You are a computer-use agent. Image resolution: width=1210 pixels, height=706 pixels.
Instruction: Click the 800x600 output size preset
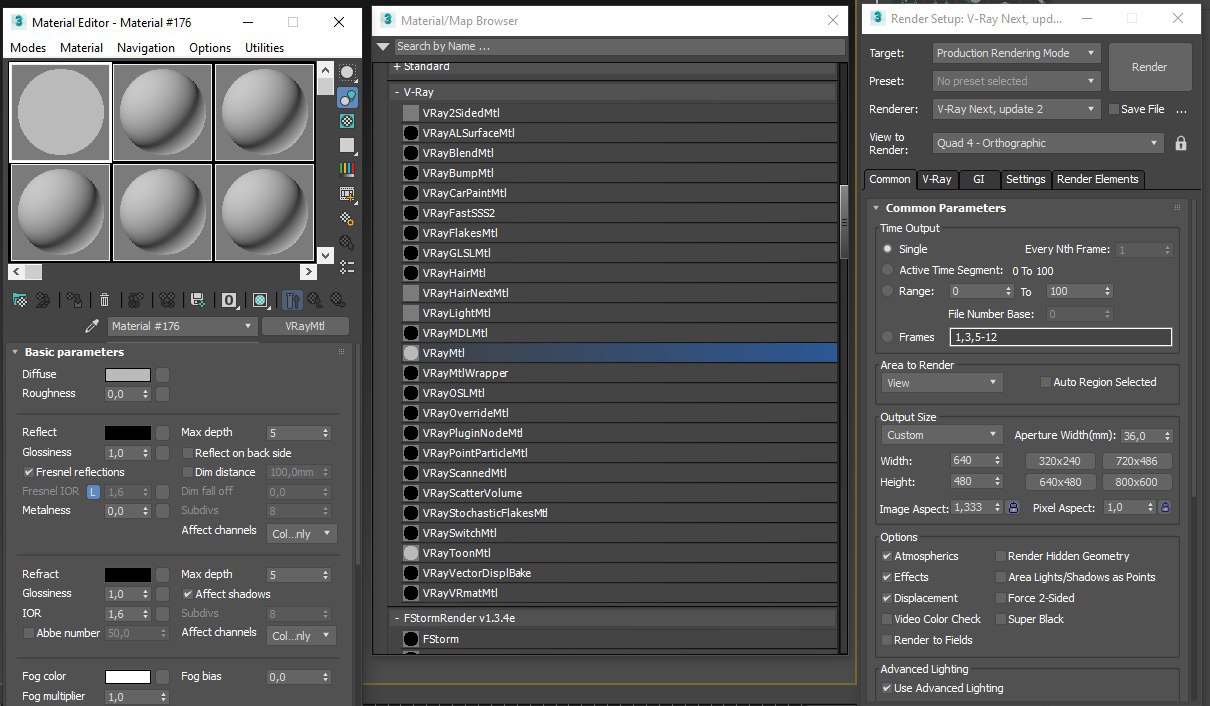coord(1137,482)
